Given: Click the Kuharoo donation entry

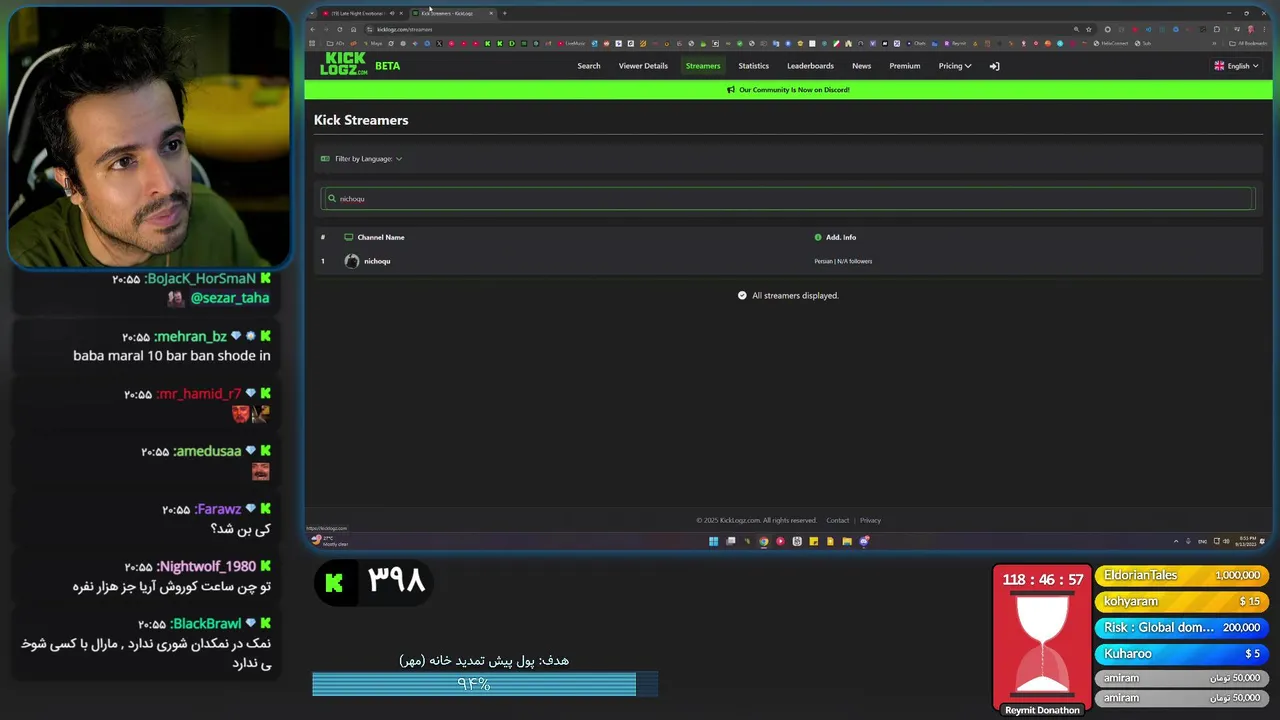Looking at the screenshot, I should [1182, 654].
